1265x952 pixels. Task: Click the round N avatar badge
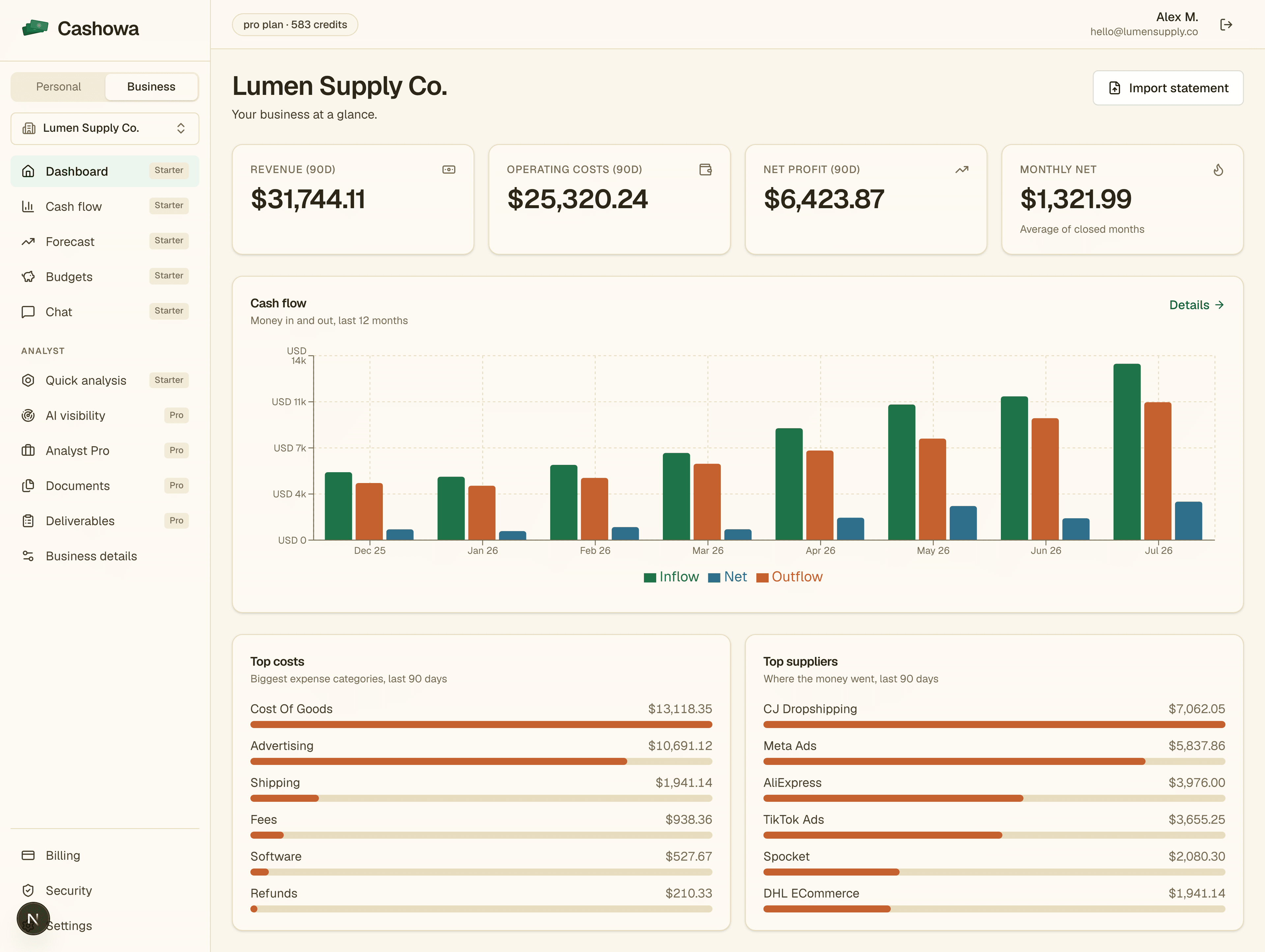point(33,919)
